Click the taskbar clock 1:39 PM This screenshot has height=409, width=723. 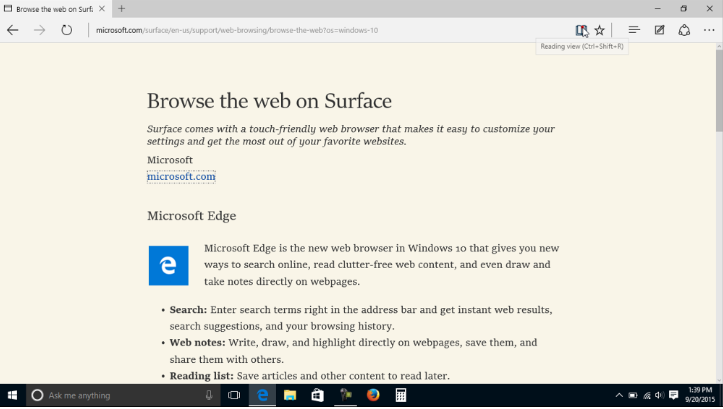pos(700,395)
